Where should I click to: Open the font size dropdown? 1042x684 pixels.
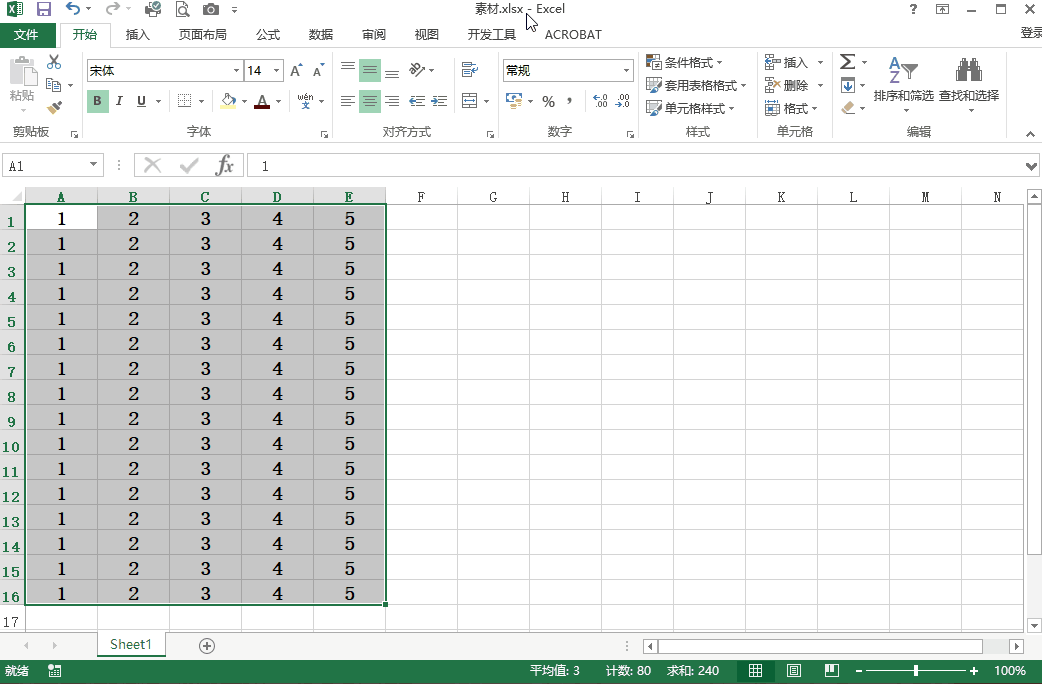pyautogui.click(x=276, y=70)
